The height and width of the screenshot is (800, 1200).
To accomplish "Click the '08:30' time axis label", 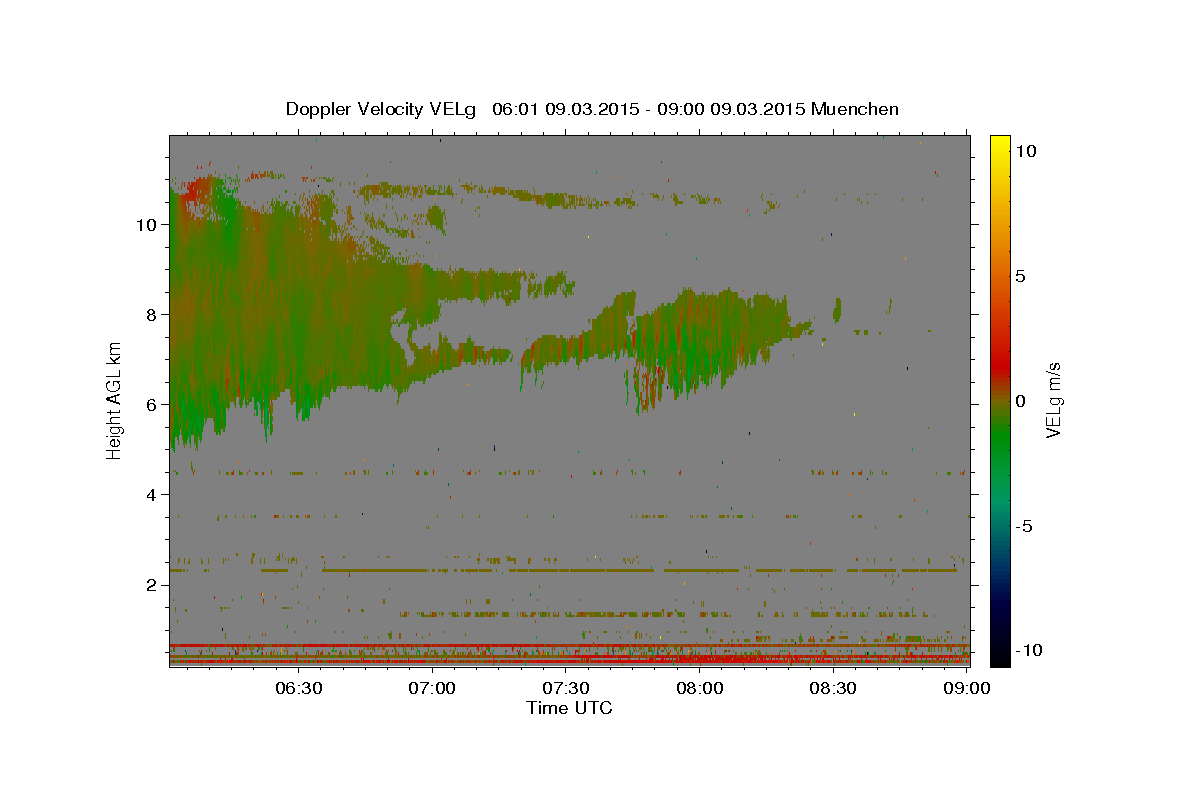I will coord(833,688).
